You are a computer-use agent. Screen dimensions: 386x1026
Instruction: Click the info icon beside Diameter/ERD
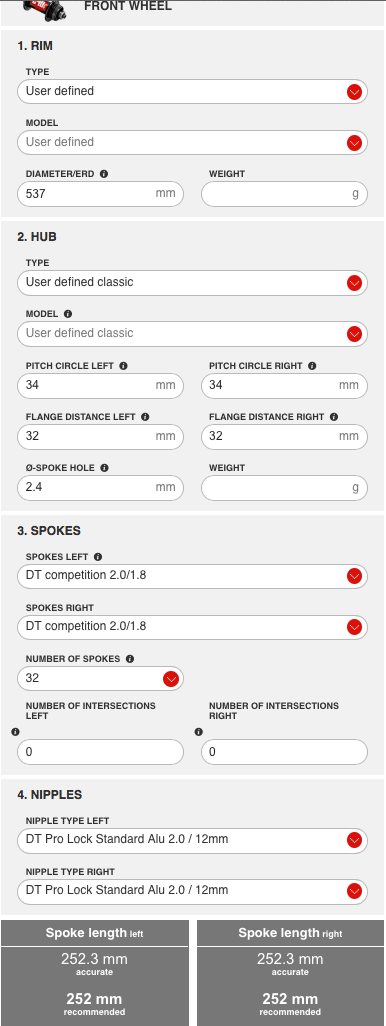coord(104,174)
